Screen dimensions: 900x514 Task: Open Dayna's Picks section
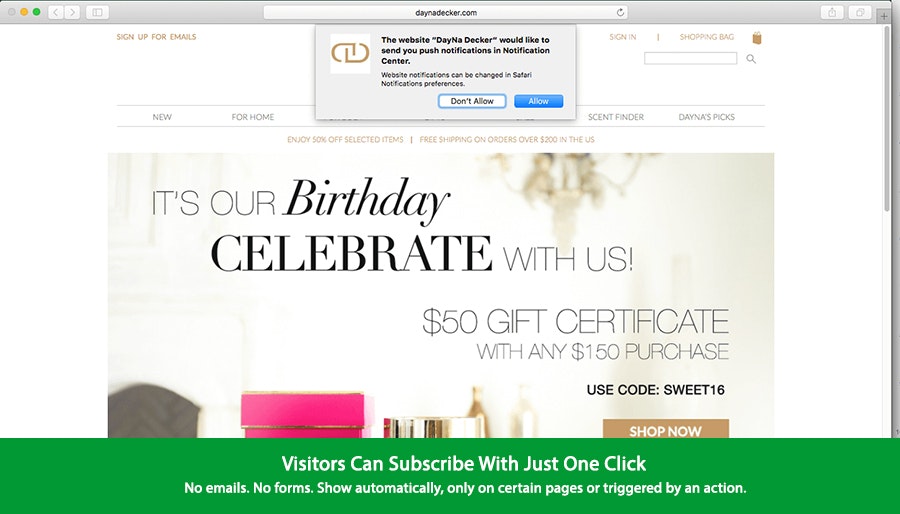click(707, 117)
